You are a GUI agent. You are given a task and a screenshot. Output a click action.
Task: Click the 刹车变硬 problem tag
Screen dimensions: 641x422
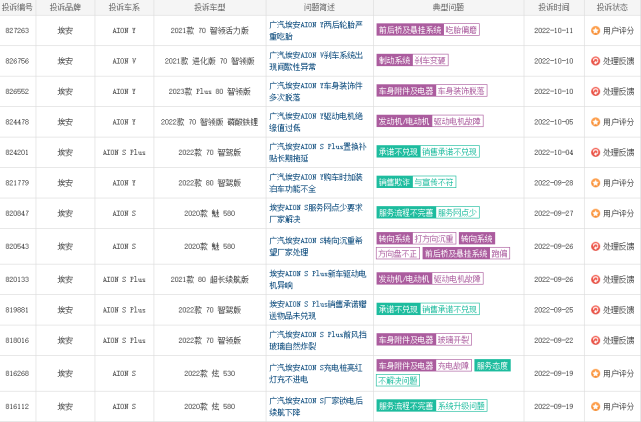(430, 61)
